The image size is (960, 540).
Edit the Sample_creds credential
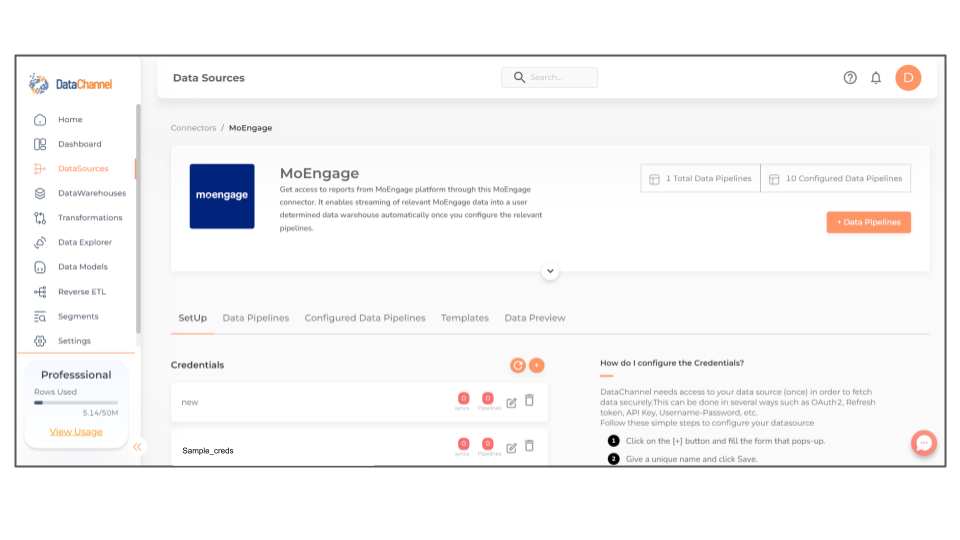point(511,448)
